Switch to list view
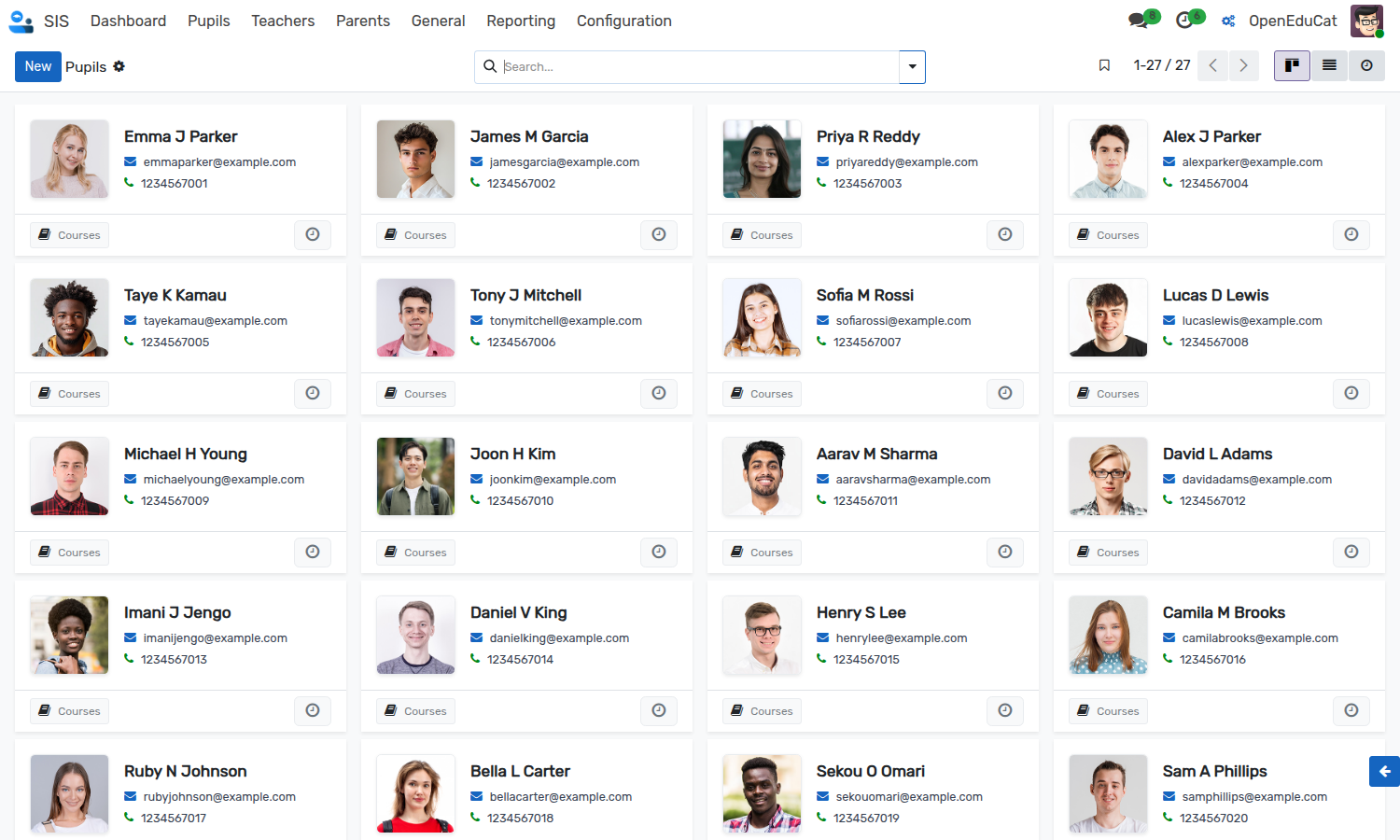Screen dimensions: 1400x840 [x=1329, y=65]
